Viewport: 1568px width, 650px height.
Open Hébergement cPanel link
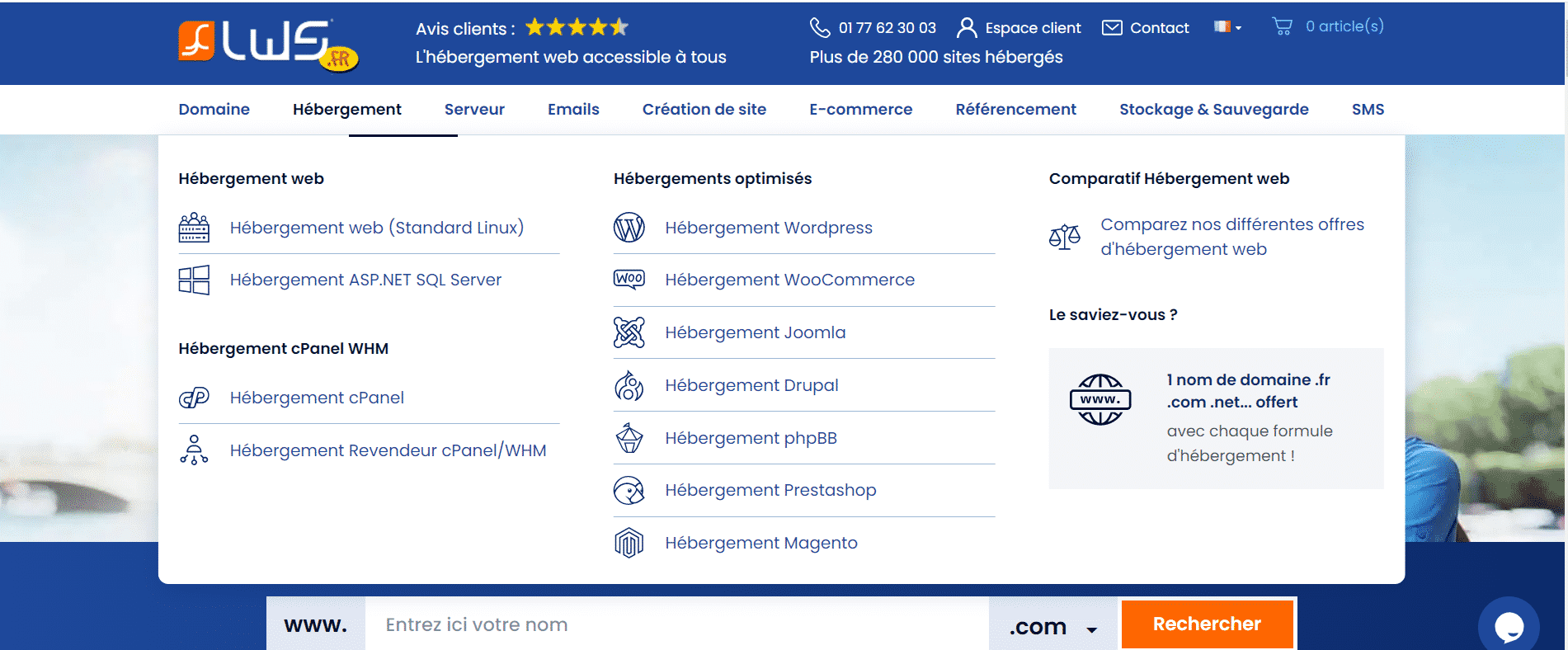click(317, 398)
